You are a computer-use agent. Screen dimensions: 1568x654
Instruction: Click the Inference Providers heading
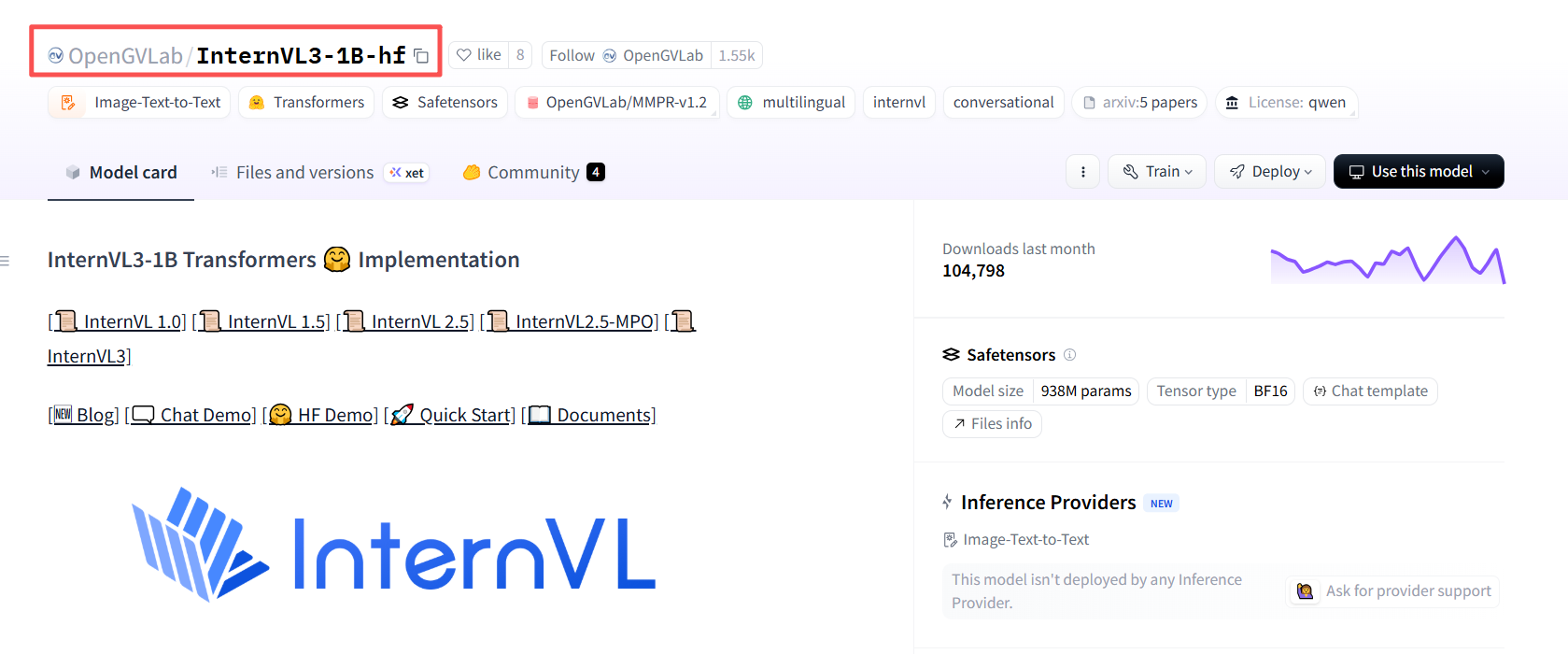pos(1048,503)
